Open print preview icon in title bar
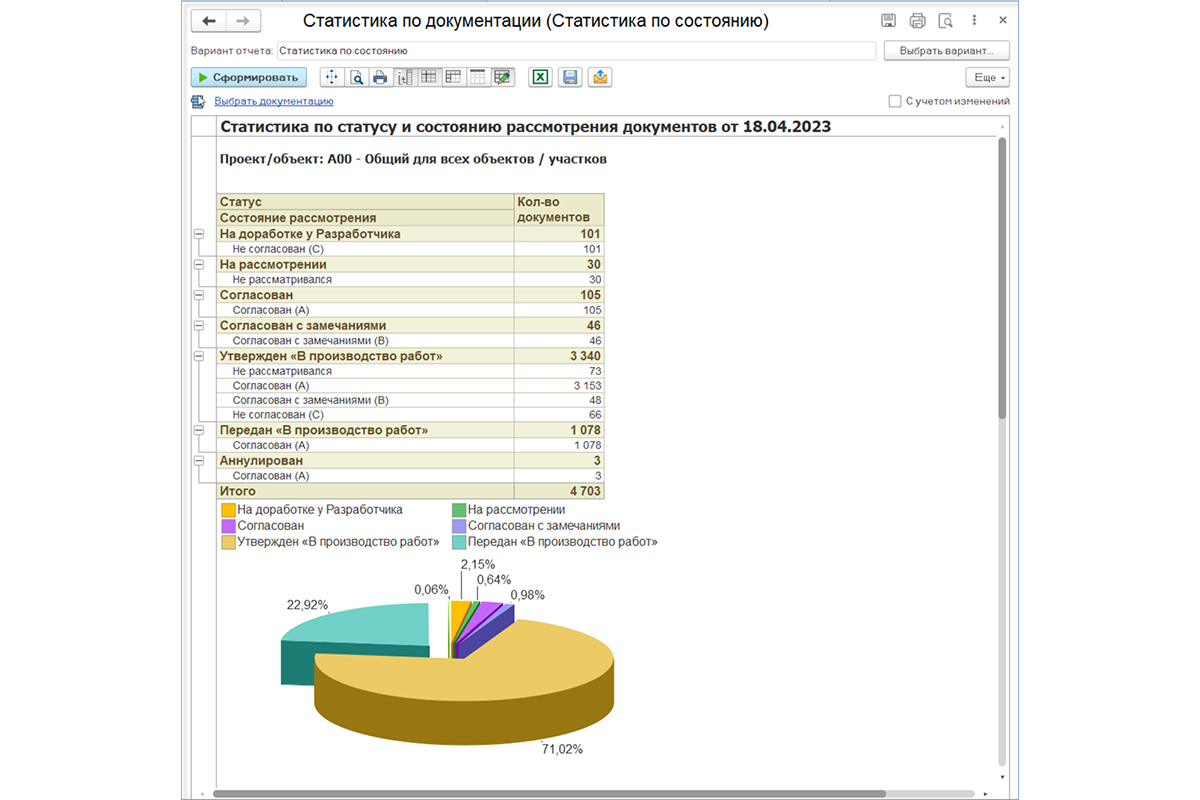This screenshot has height=800, width=1200. coord(945,21)
